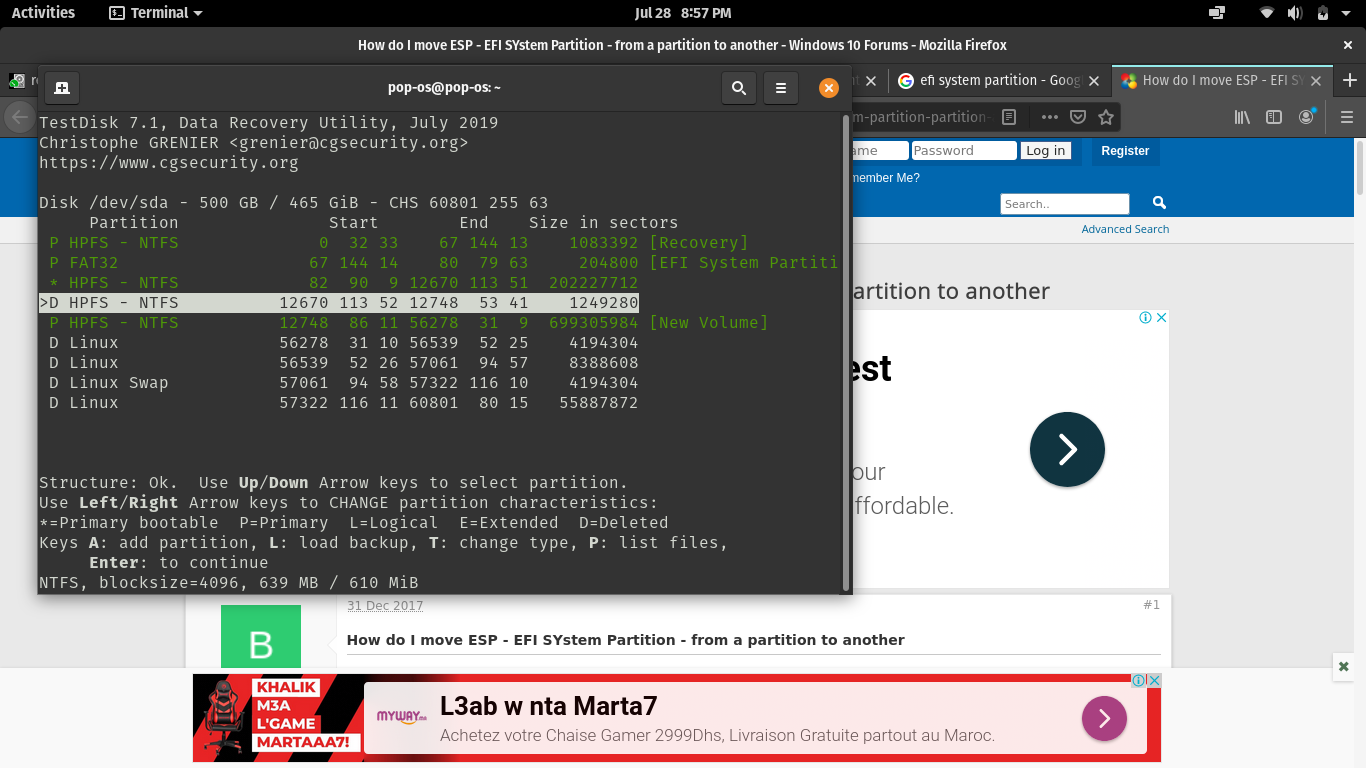
Task: Open a new tab in the terminal window
Action: [62, 88]
